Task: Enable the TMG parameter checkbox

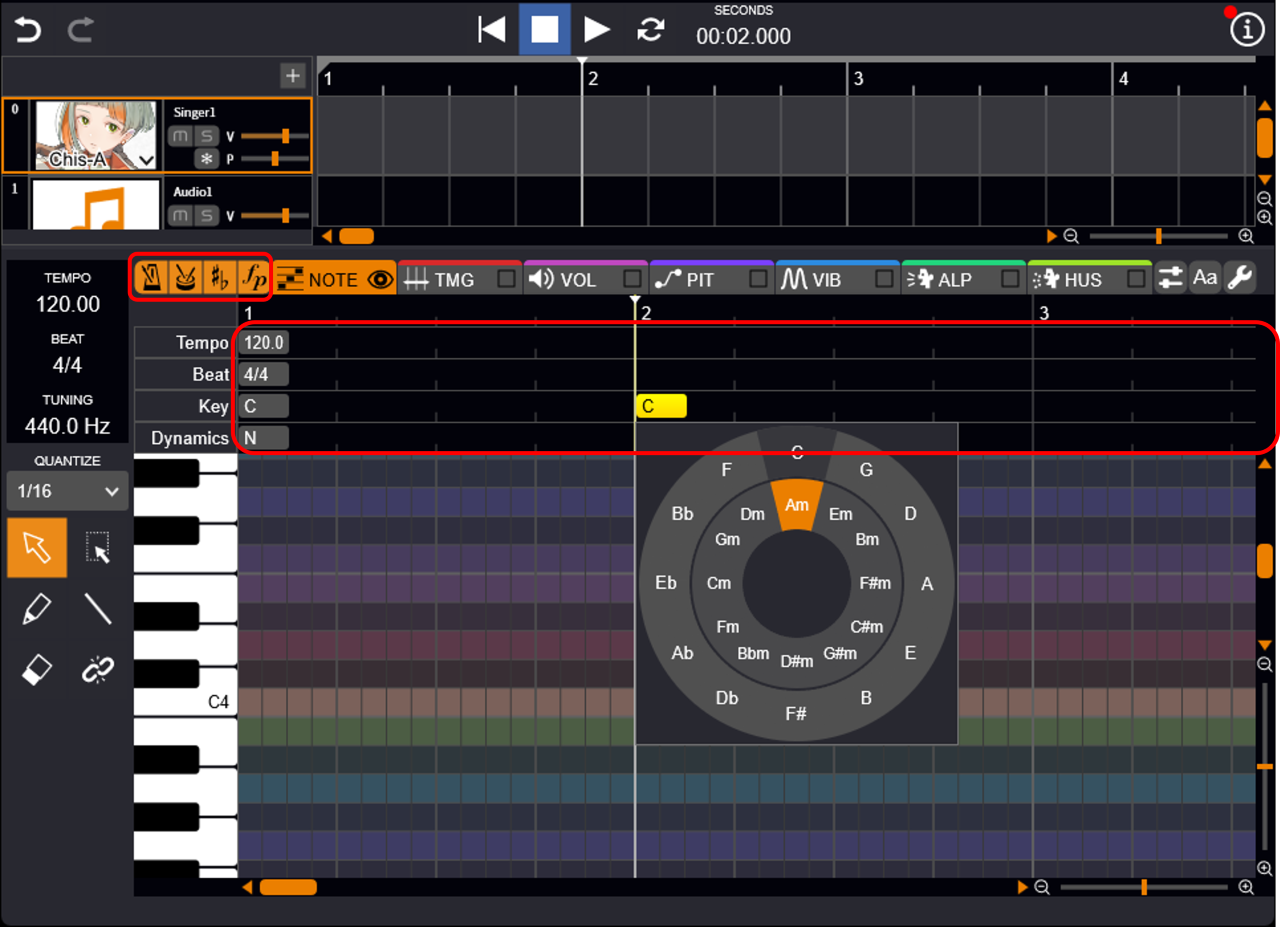Action: tap(507, 279)
